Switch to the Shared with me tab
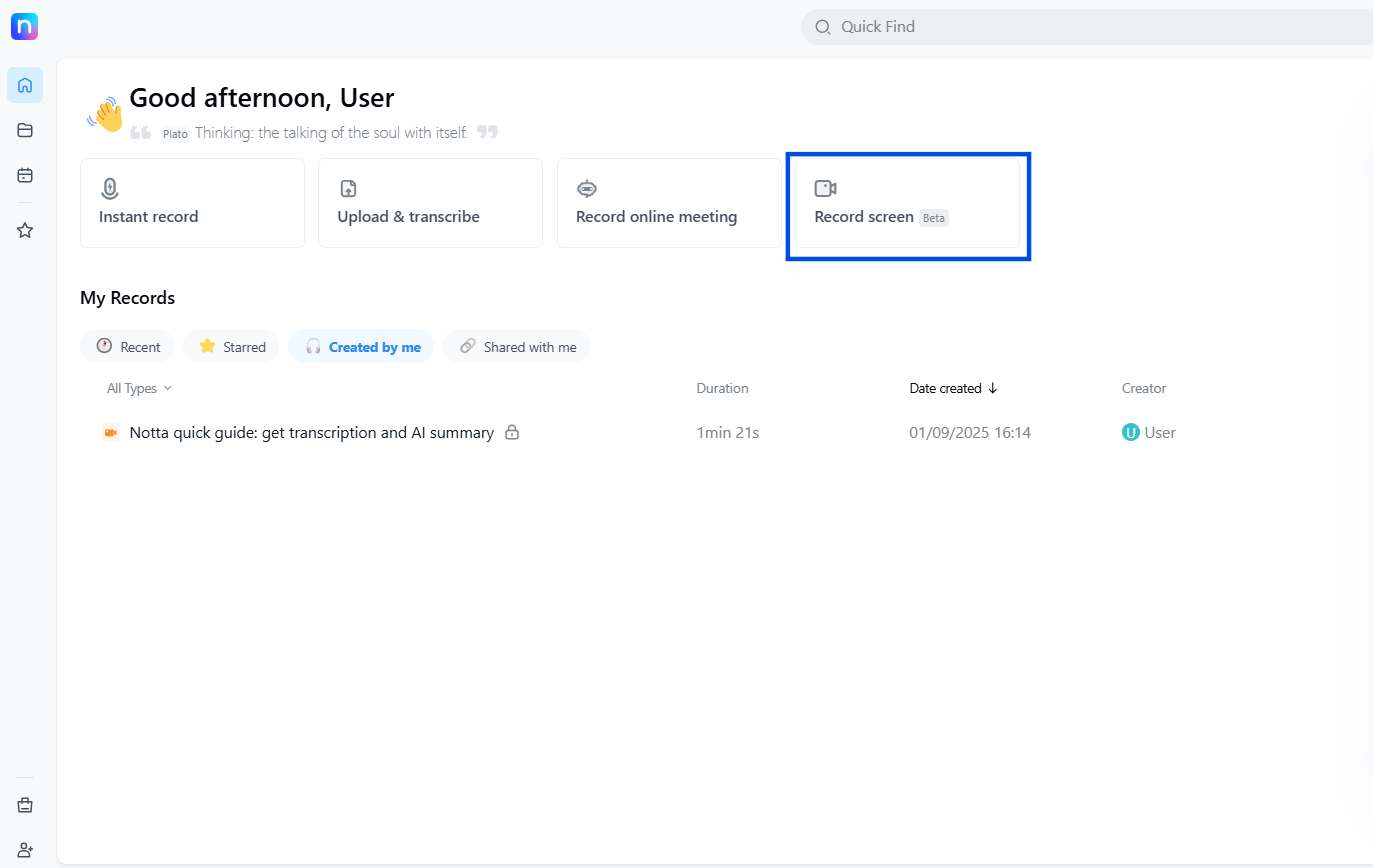Viewport: 1373px width, 868px height. (517, 347)
